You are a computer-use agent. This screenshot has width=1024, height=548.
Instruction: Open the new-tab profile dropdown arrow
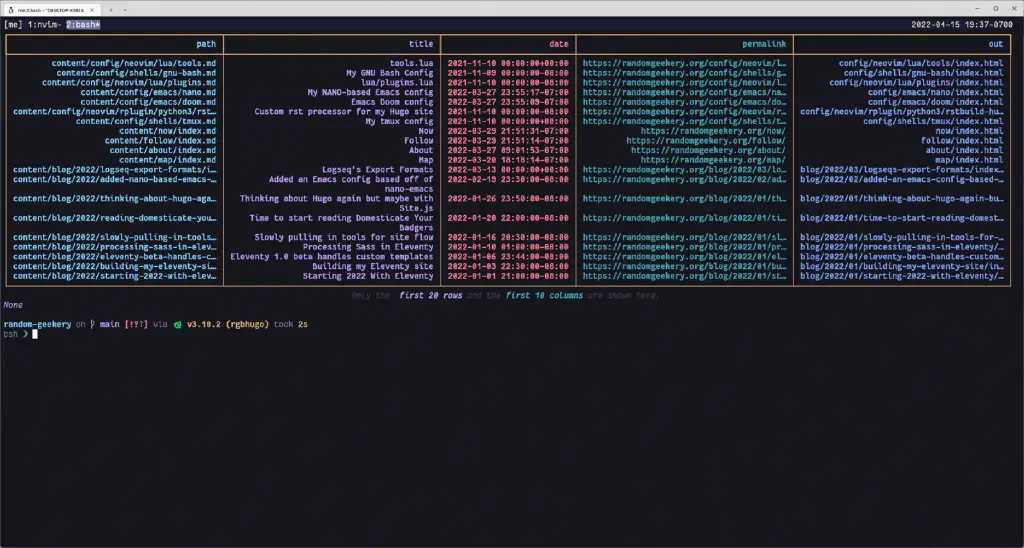(x=125, y=10)
